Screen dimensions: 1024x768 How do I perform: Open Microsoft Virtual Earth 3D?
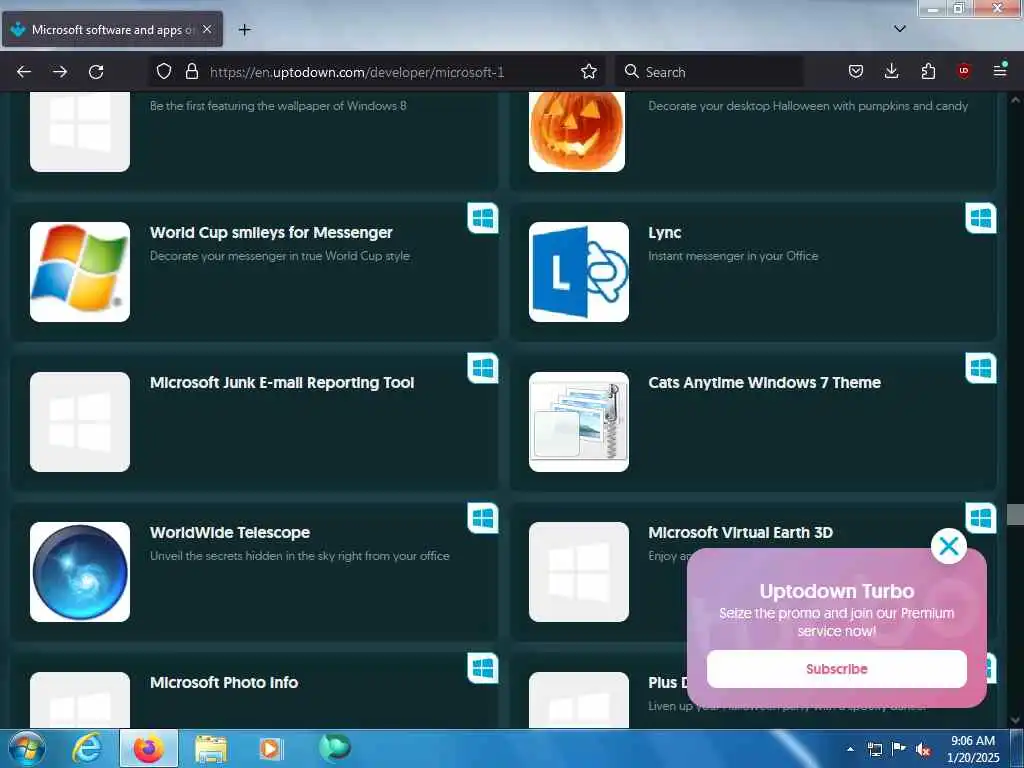(741, 532)
